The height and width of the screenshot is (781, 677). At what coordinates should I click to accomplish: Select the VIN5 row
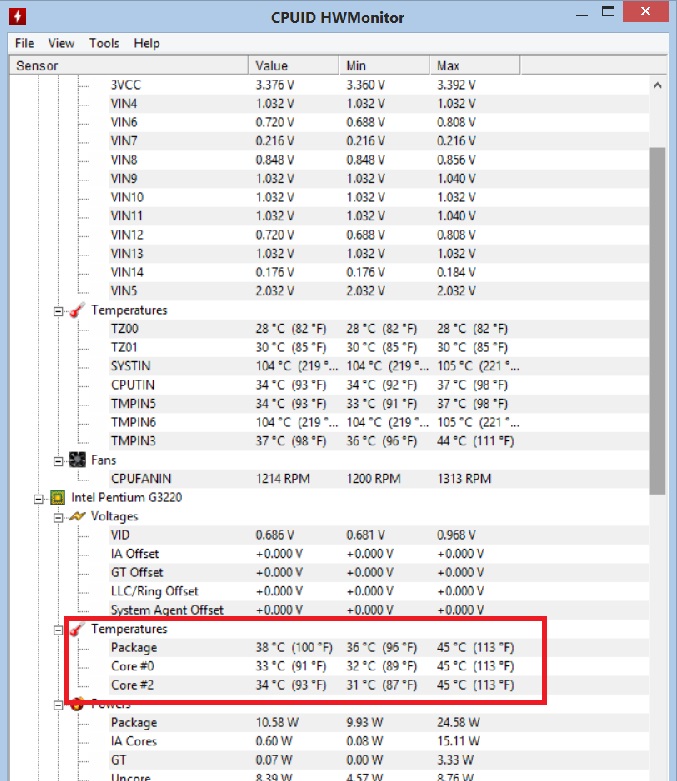(x=379, y=291)
